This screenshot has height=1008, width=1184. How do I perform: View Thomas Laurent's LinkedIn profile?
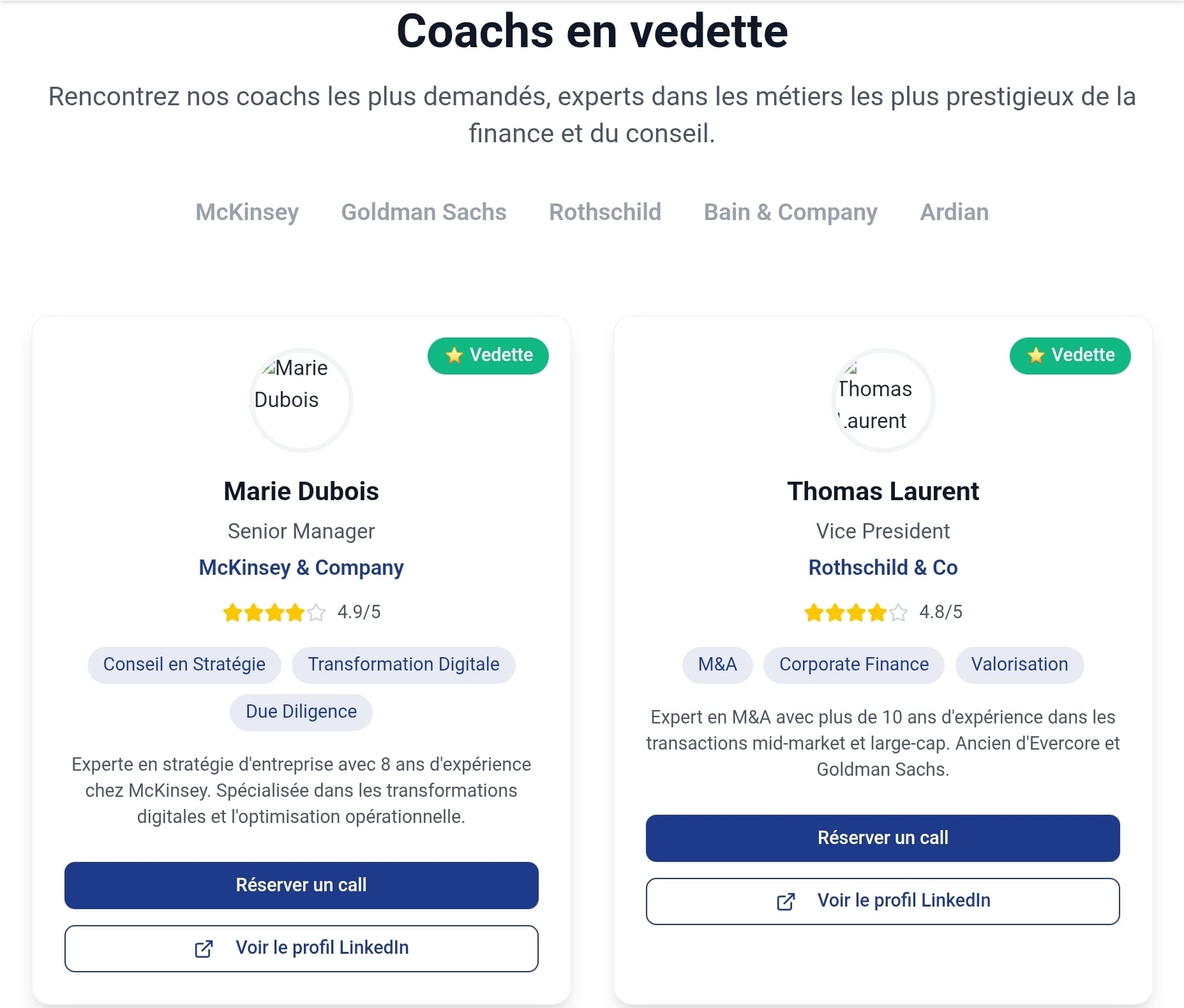pyautogui.click(x=883, y=901)
